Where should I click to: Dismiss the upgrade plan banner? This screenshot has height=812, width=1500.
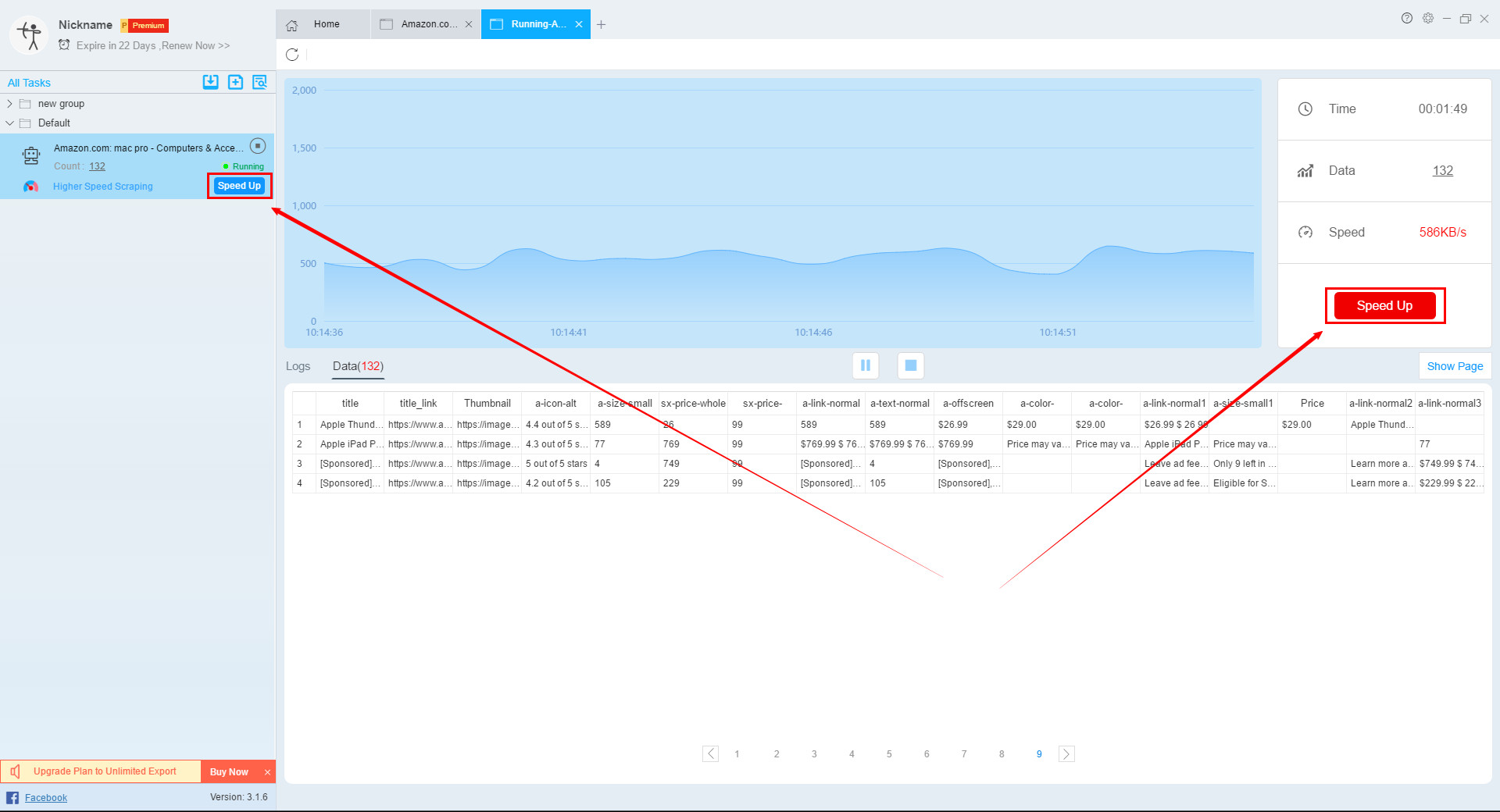pos(267,772)
